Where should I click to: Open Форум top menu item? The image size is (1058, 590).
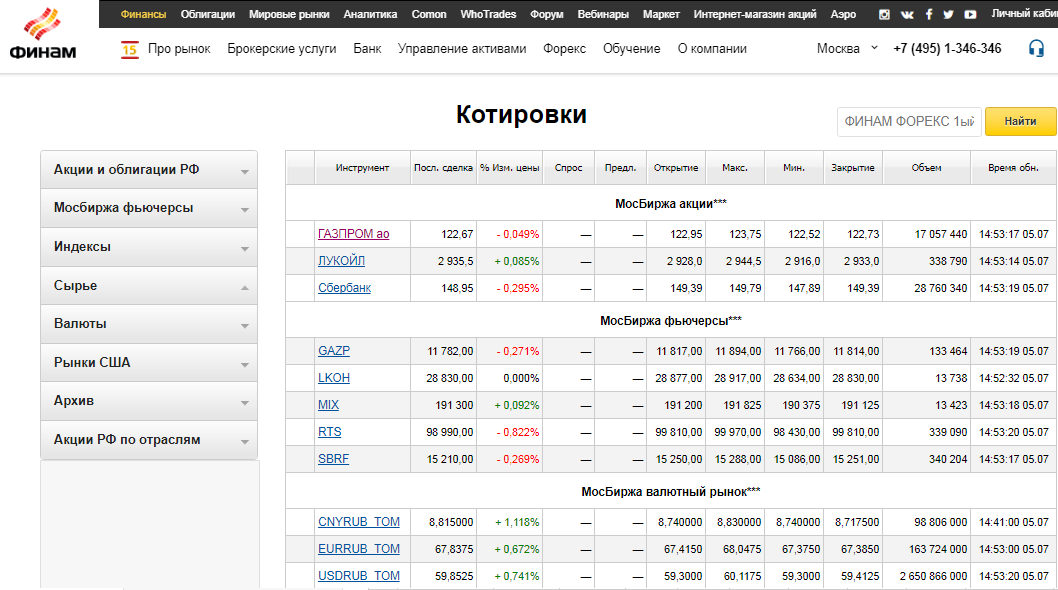click(547, 14)
